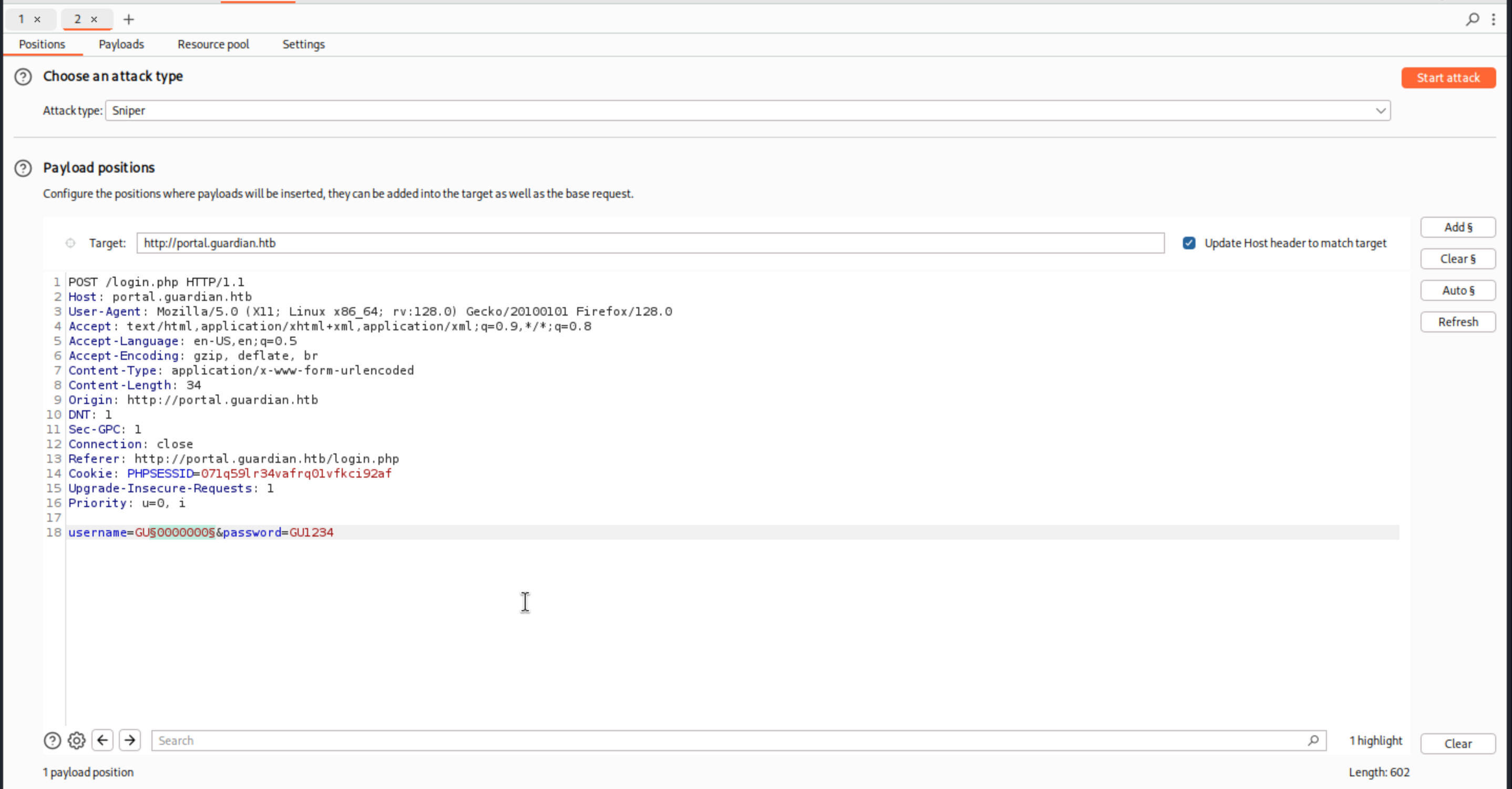This screenshot has width=1512, height=789.
Task: Add a new Intruder tab with plus
Action: [x=129, y=19]
